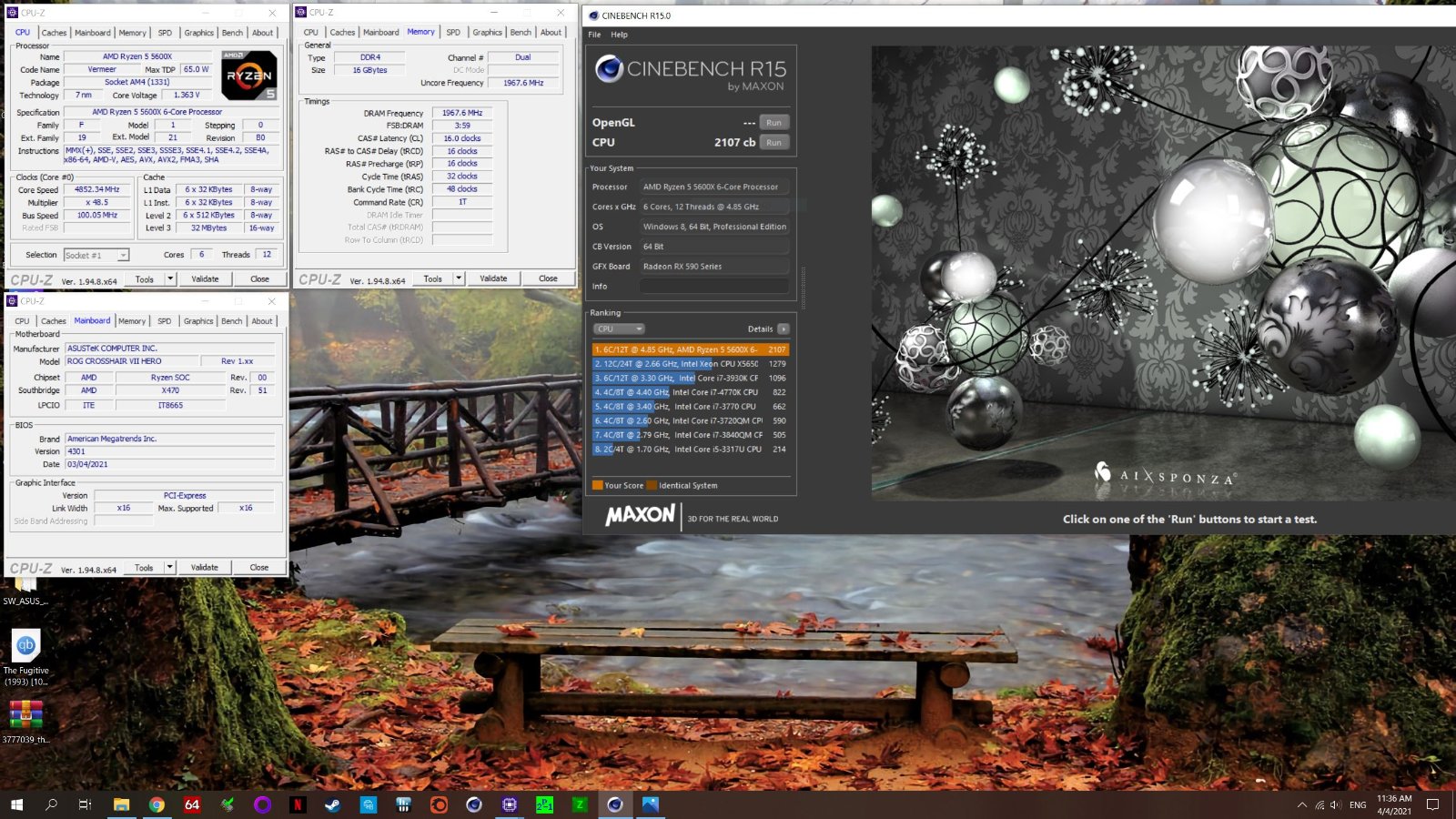Expand Tools arrow in CPU-Z Memory window

(459, 278)
